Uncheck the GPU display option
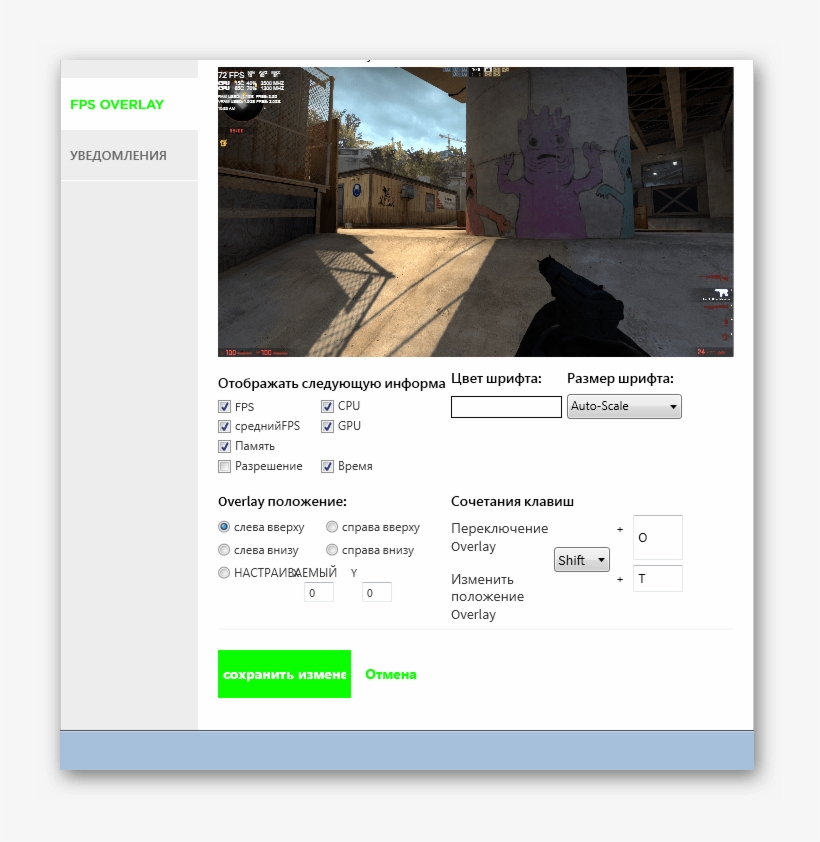The image size is (820, 842). pyautogui.click(x=328, y=426)
